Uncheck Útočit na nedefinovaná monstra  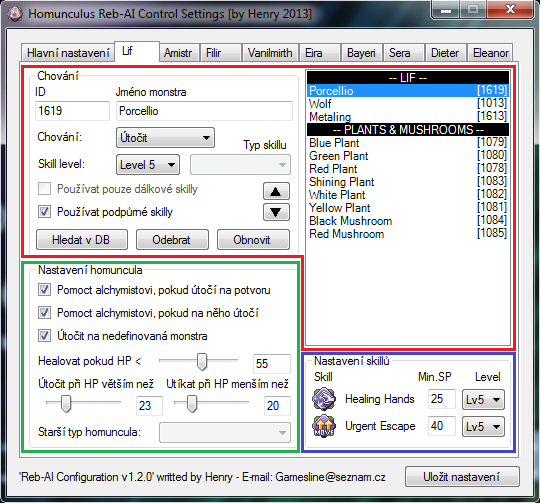44,336
